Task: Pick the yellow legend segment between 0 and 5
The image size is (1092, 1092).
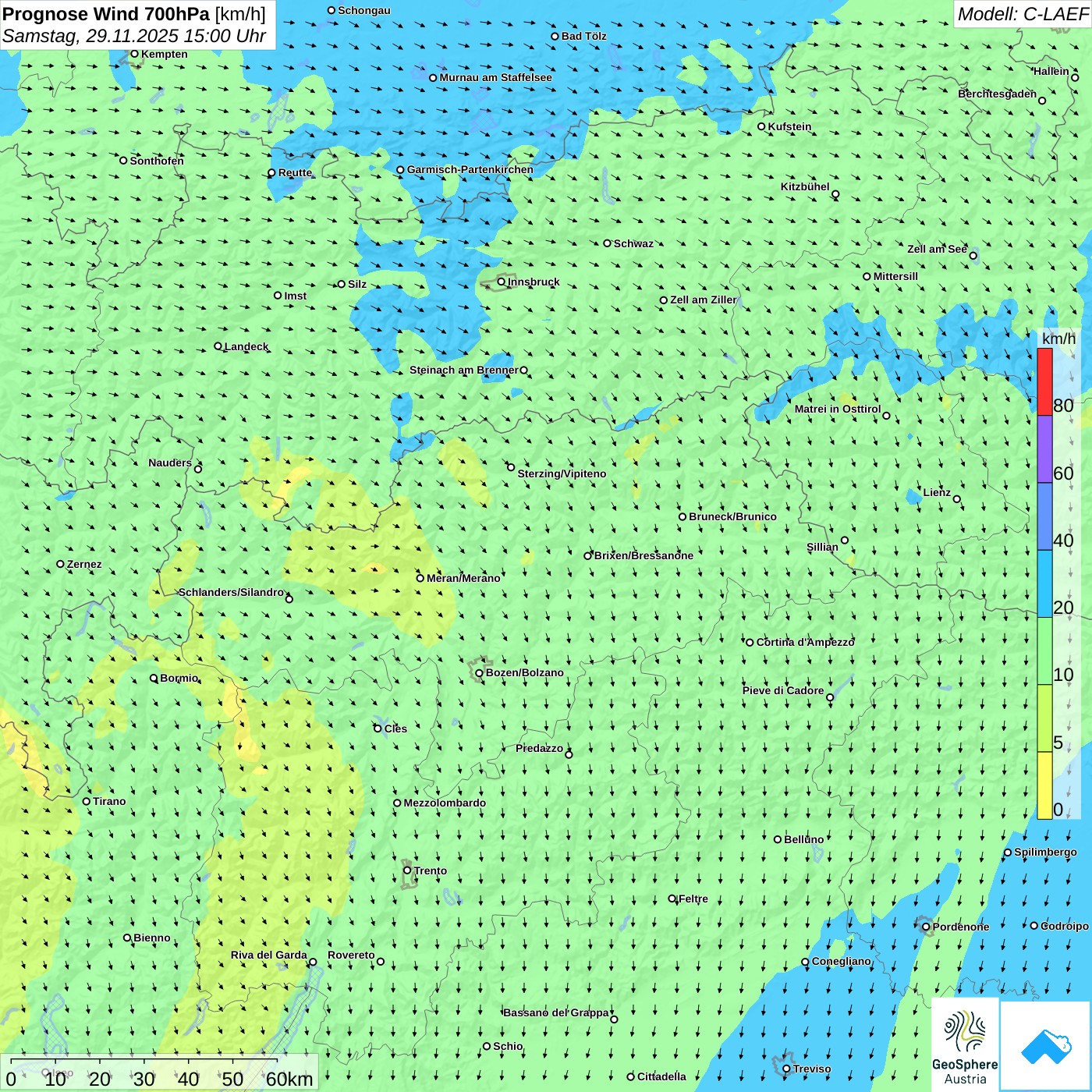Action: (1044, 785)
